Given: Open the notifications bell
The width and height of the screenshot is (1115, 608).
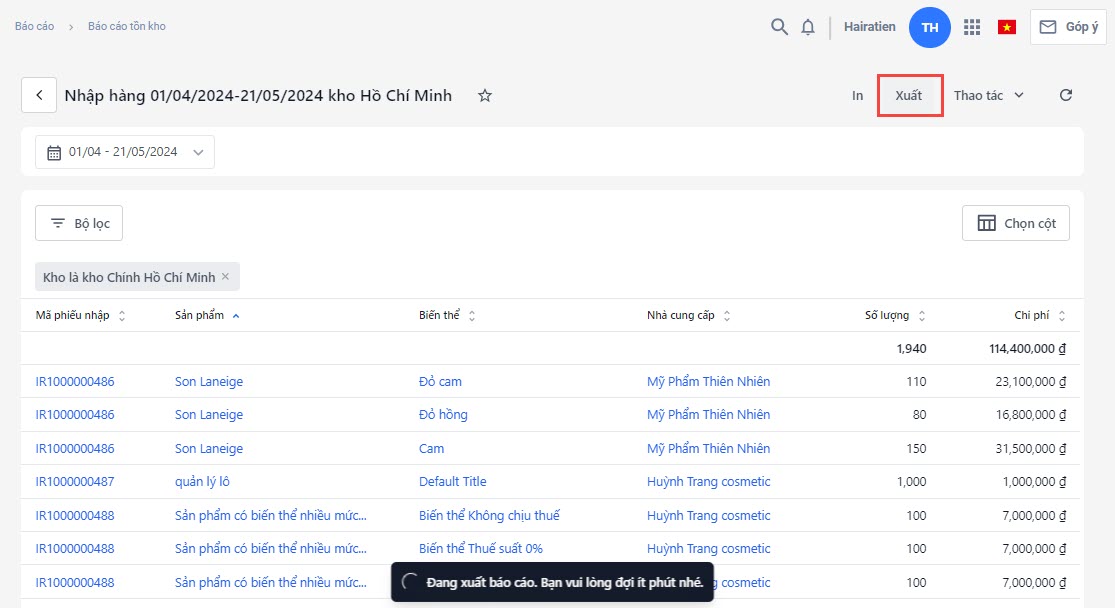Looking at the screenshot, I should 808,27.
